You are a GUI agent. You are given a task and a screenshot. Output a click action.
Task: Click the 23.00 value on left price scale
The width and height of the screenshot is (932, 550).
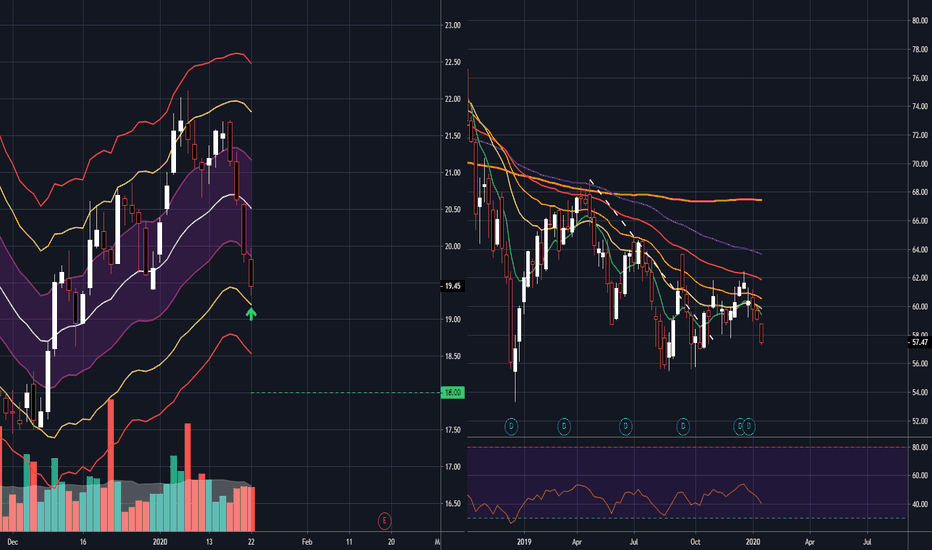(452, 26)
